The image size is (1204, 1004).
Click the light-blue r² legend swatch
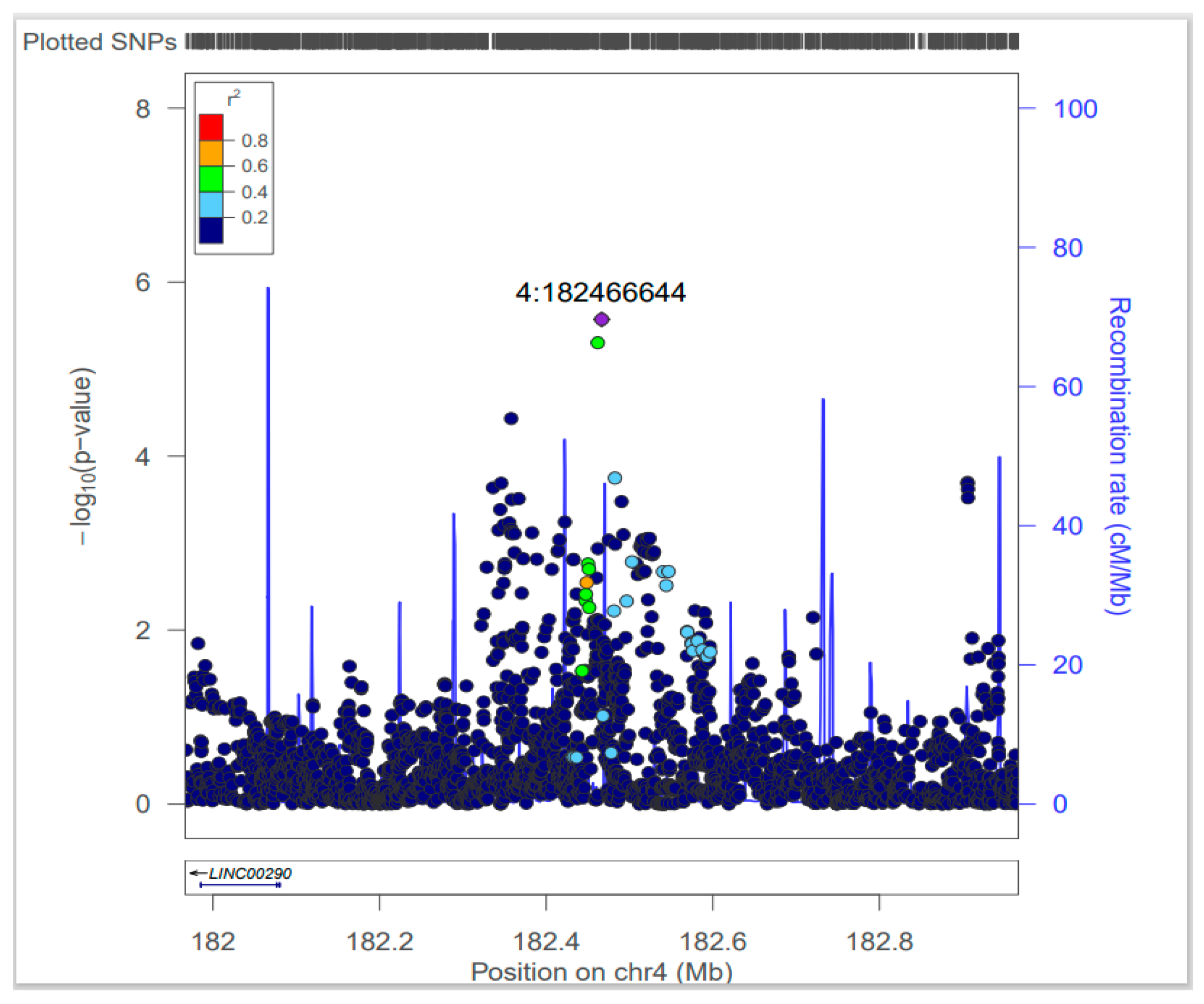[211, 205]
